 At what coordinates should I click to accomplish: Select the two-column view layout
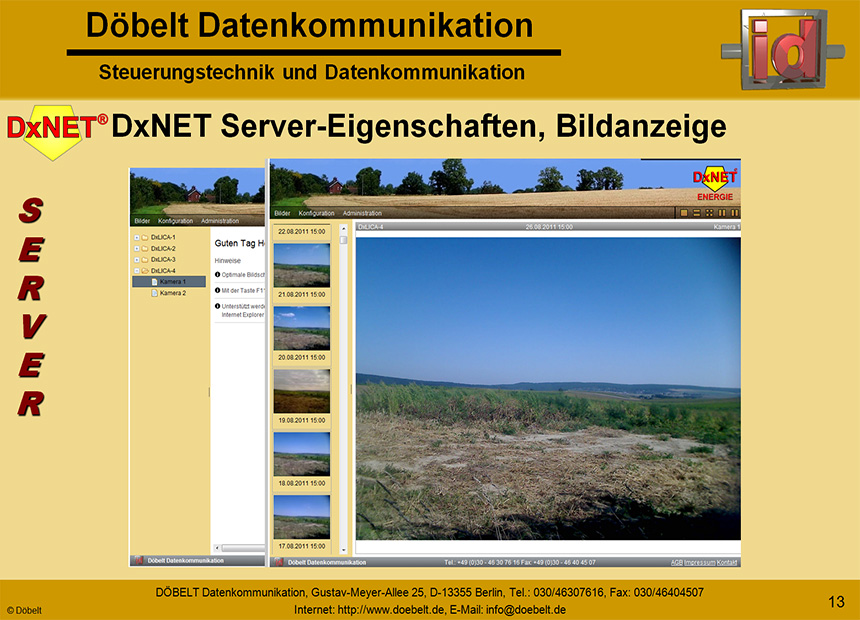click(x=722, y=213)
